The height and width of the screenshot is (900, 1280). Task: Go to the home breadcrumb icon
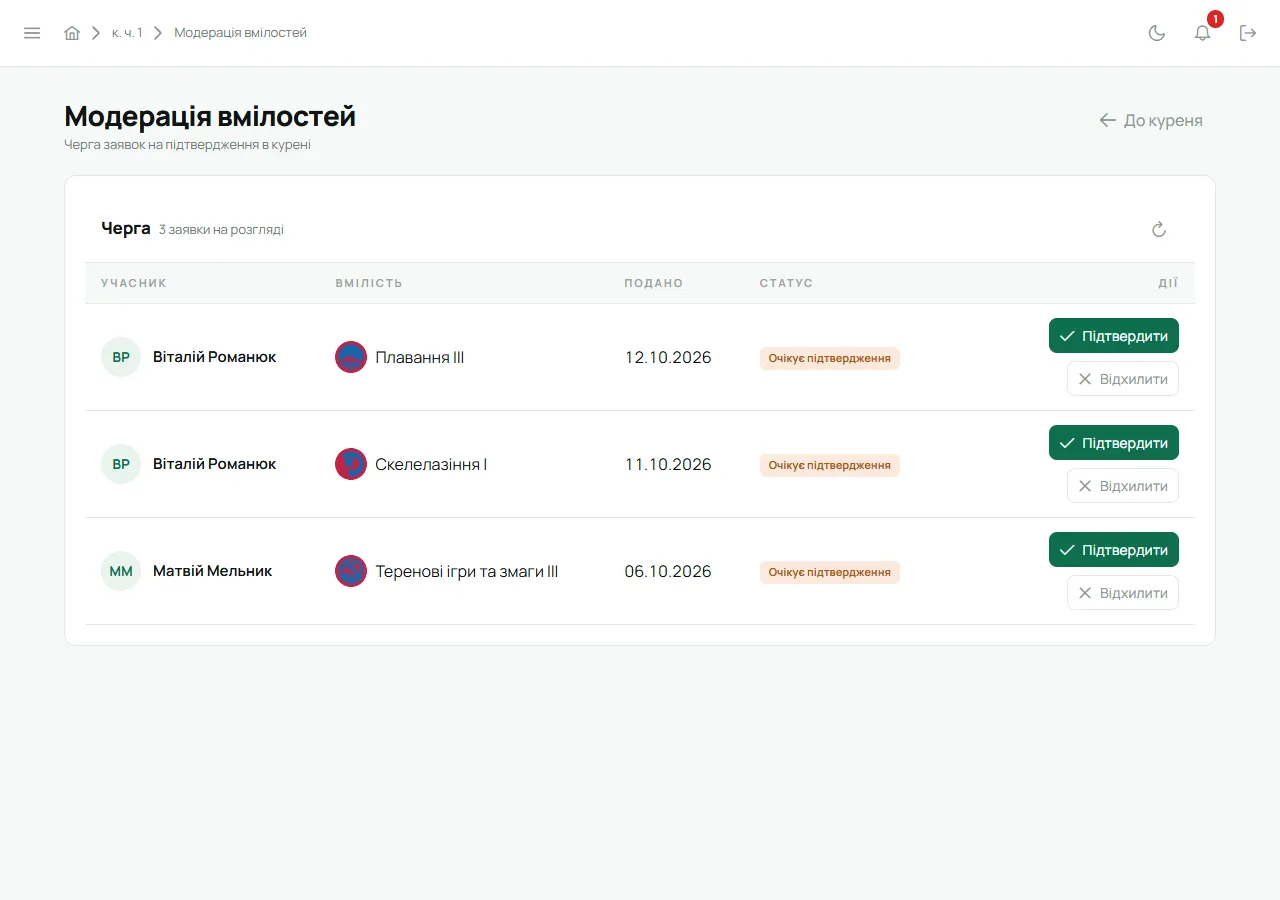click(x=72, y=33)
